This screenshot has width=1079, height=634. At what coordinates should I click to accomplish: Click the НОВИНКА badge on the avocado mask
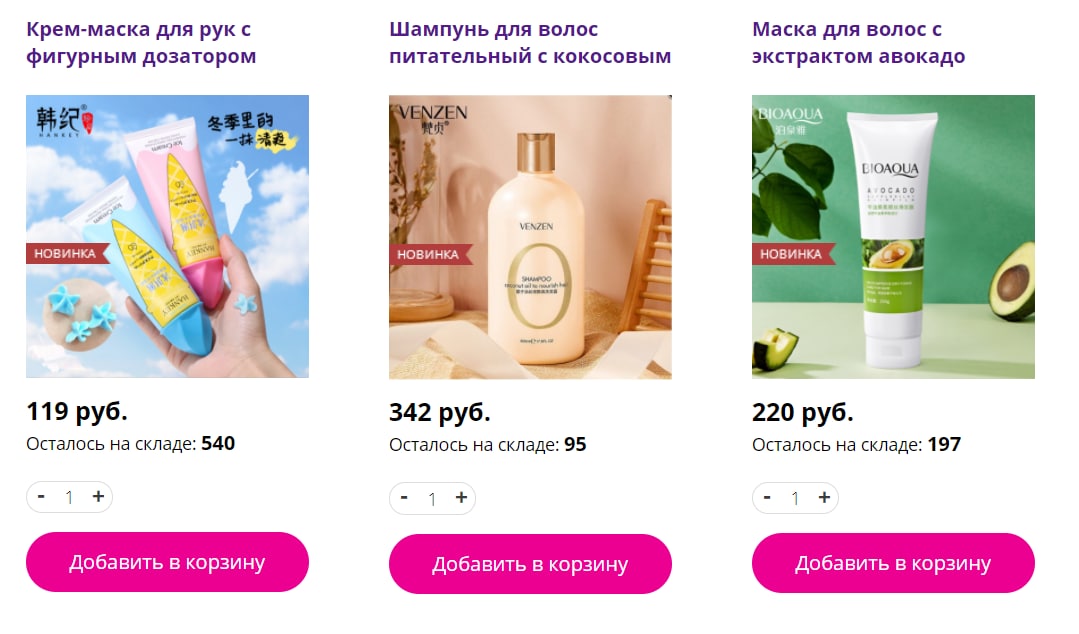point(793,254)
